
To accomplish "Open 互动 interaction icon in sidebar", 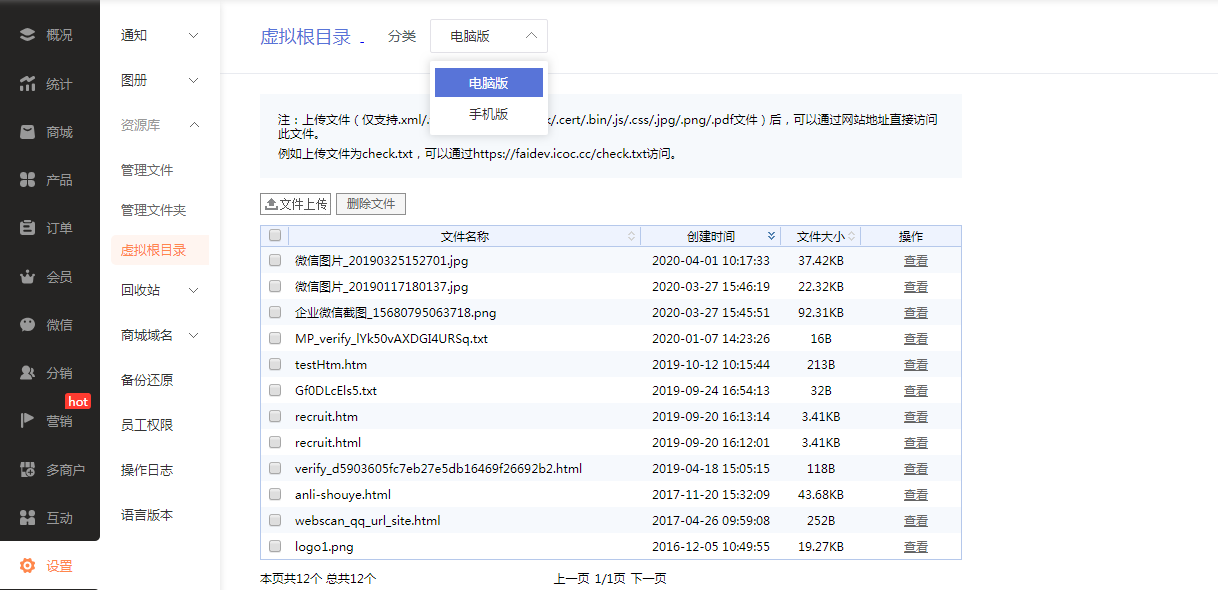I will [x=28, y=518].
